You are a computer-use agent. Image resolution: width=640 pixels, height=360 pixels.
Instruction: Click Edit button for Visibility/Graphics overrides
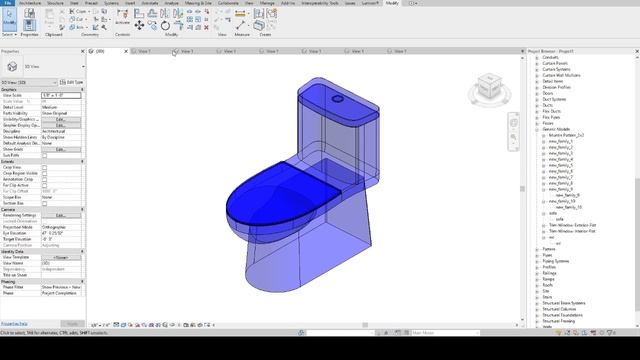coord(61,120)
